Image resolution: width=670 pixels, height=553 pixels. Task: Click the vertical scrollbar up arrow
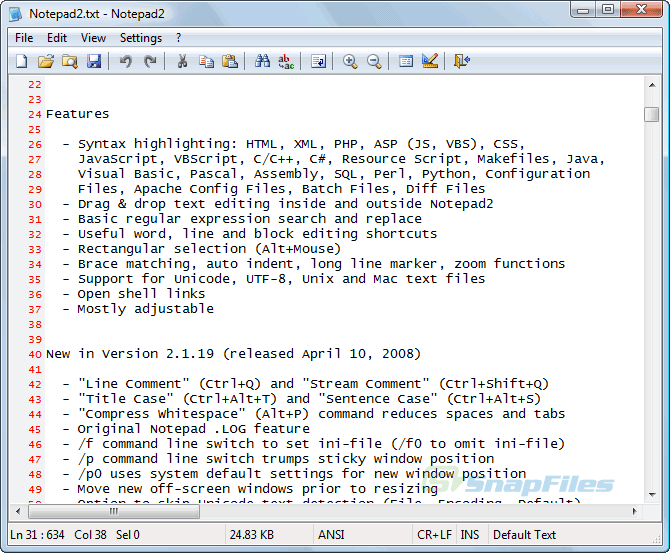click(x=652, y=85)
